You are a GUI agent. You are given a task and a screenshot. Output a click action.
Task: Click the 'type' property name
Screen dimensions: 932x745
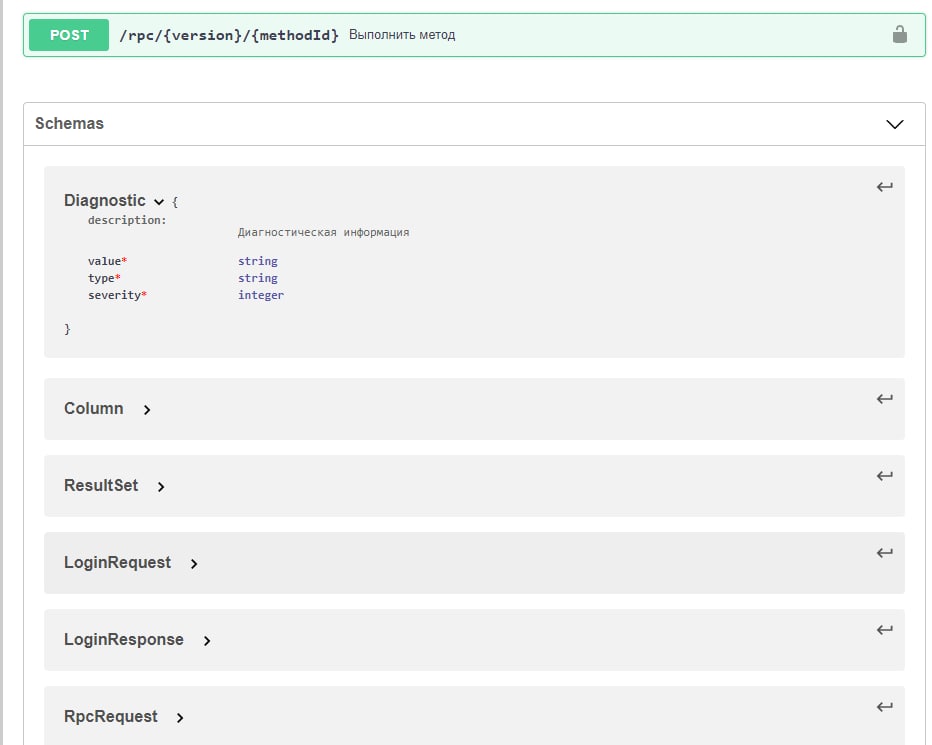click(101, 278)
